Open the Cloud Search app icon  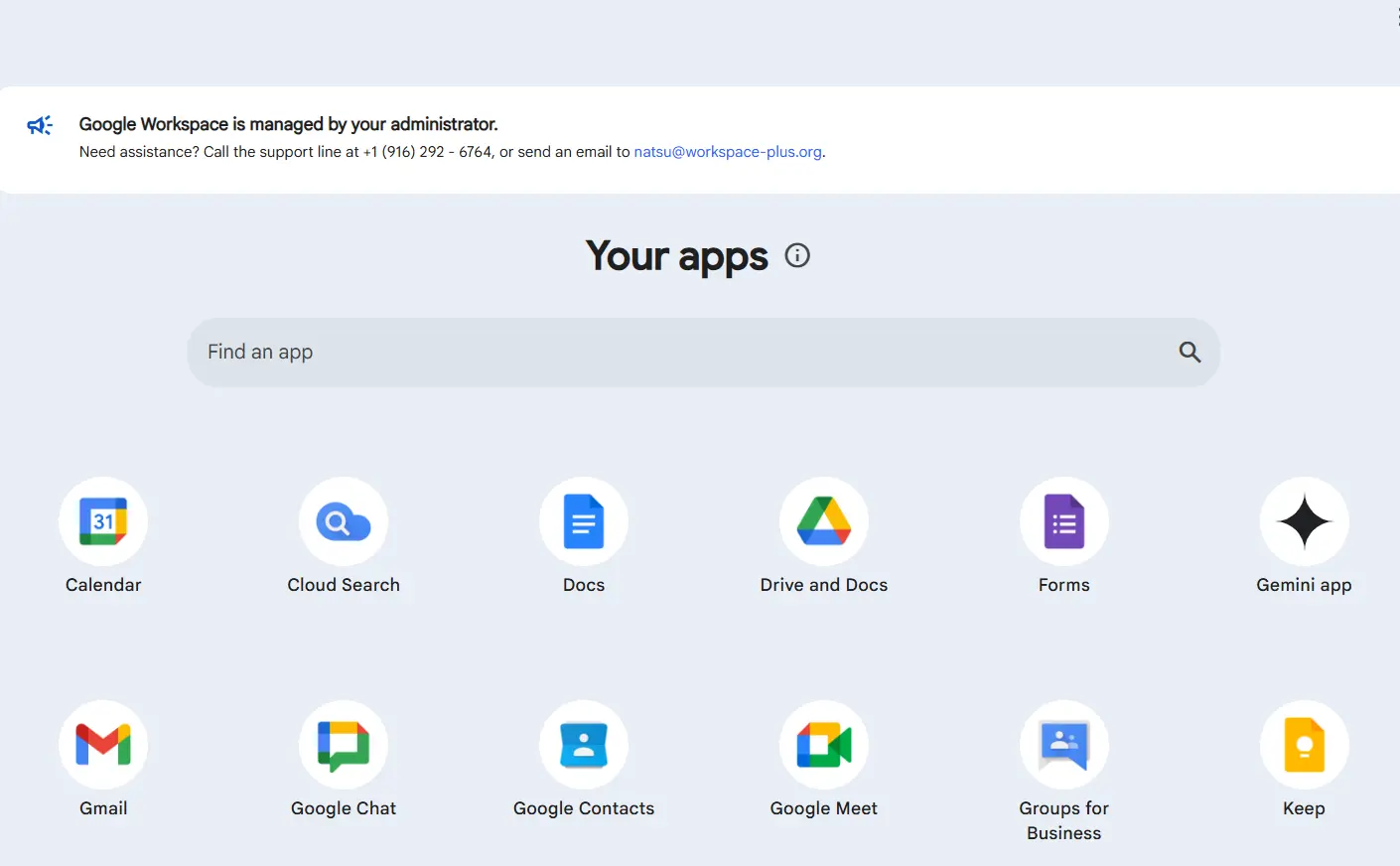coord(344,521)
